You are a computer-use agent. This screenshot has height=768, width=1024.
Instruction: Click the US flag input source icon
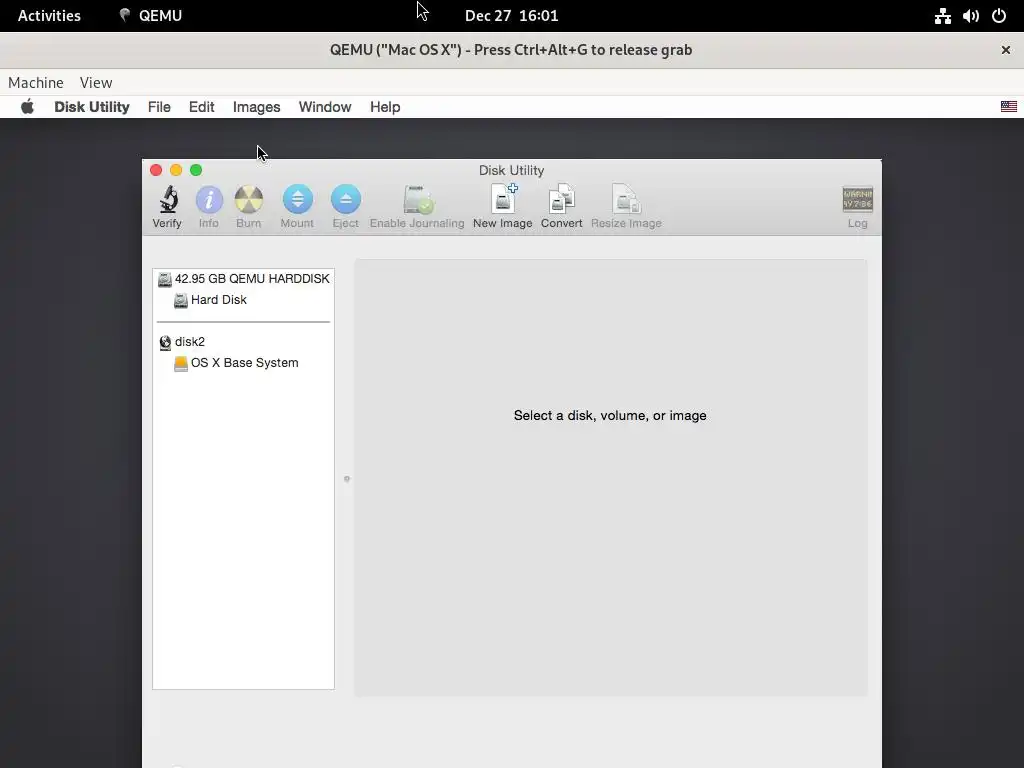[x=1008, y=106]
